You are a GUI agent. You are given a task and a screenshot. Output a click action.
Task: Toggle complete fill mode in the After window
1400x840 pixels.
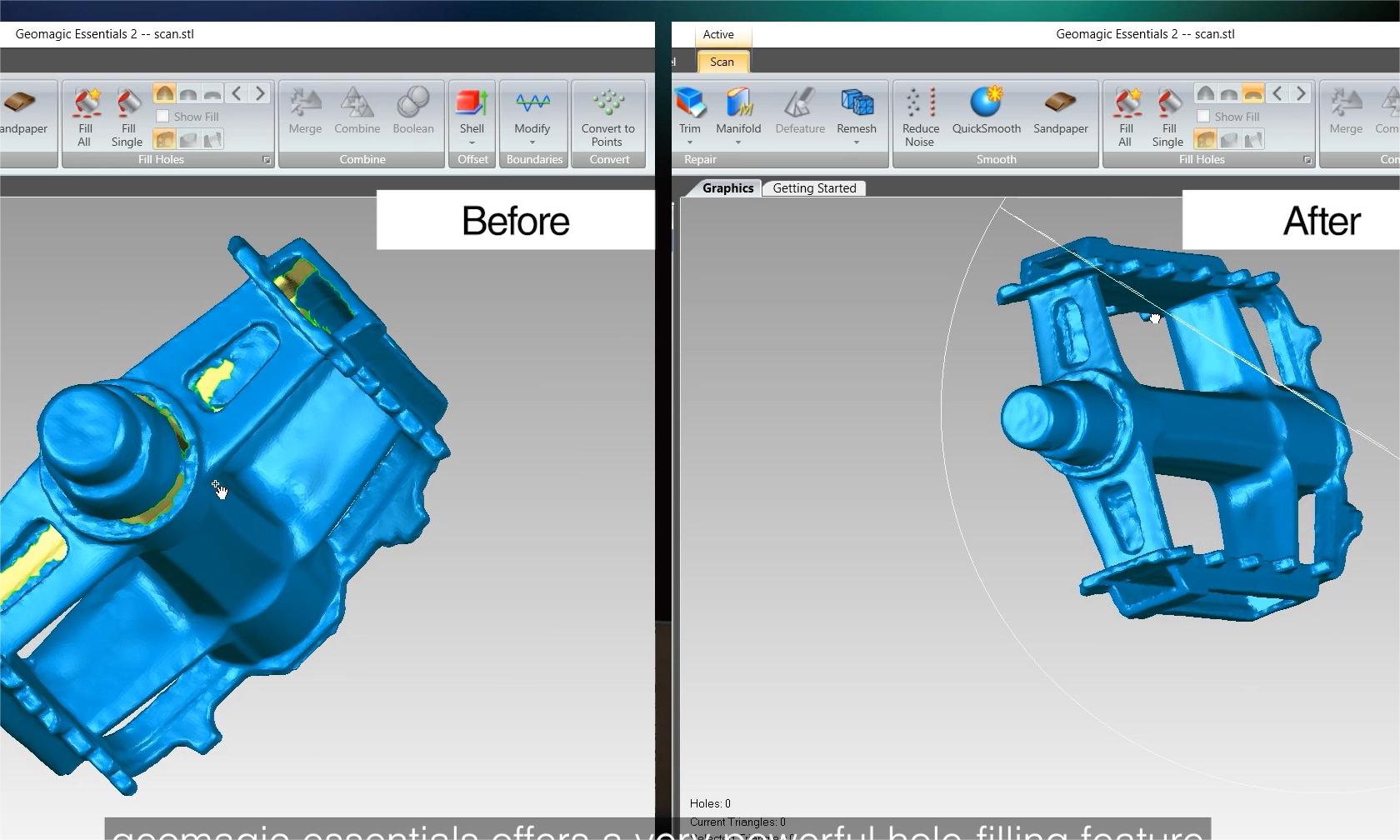(1205, 139)
